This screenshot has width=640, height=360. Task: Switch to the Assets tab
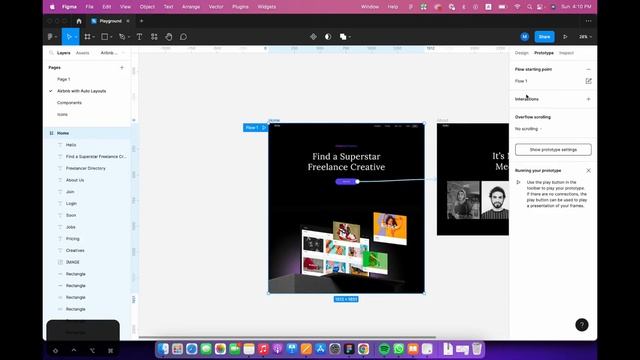tap(82, 53)
